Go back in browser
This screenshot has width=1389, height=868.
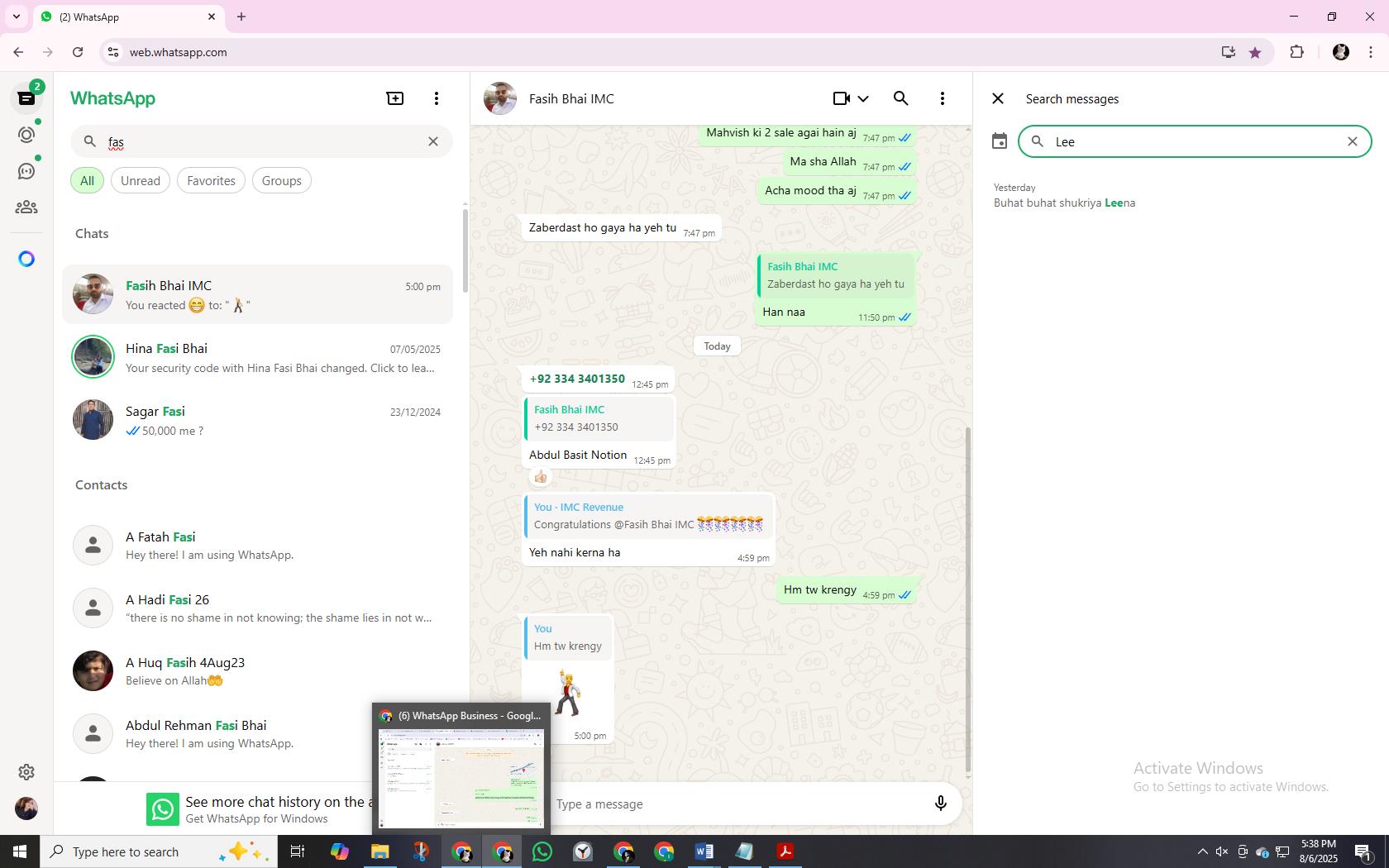(18, 52)
